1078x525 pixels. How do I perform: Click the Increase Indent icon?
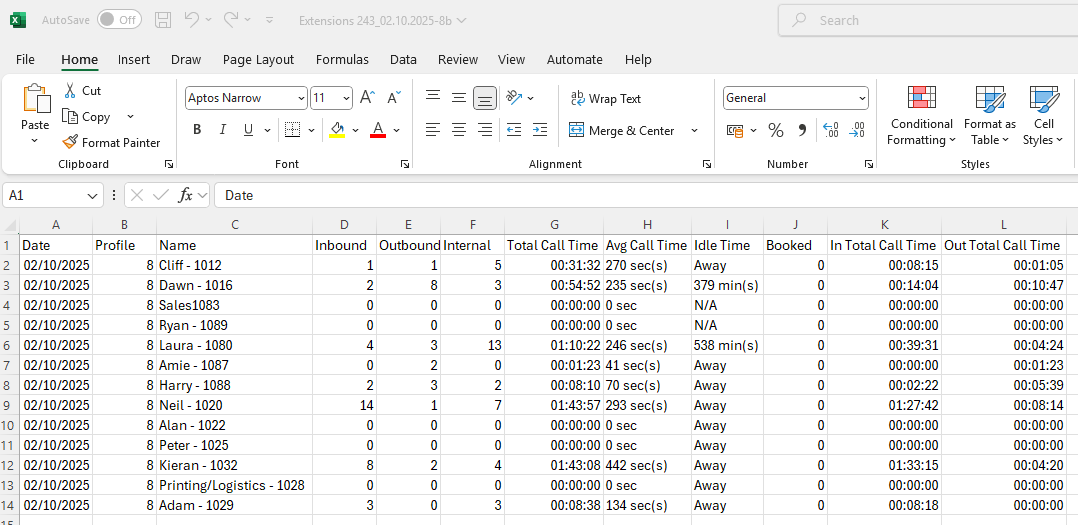click(x=540, y=130)
